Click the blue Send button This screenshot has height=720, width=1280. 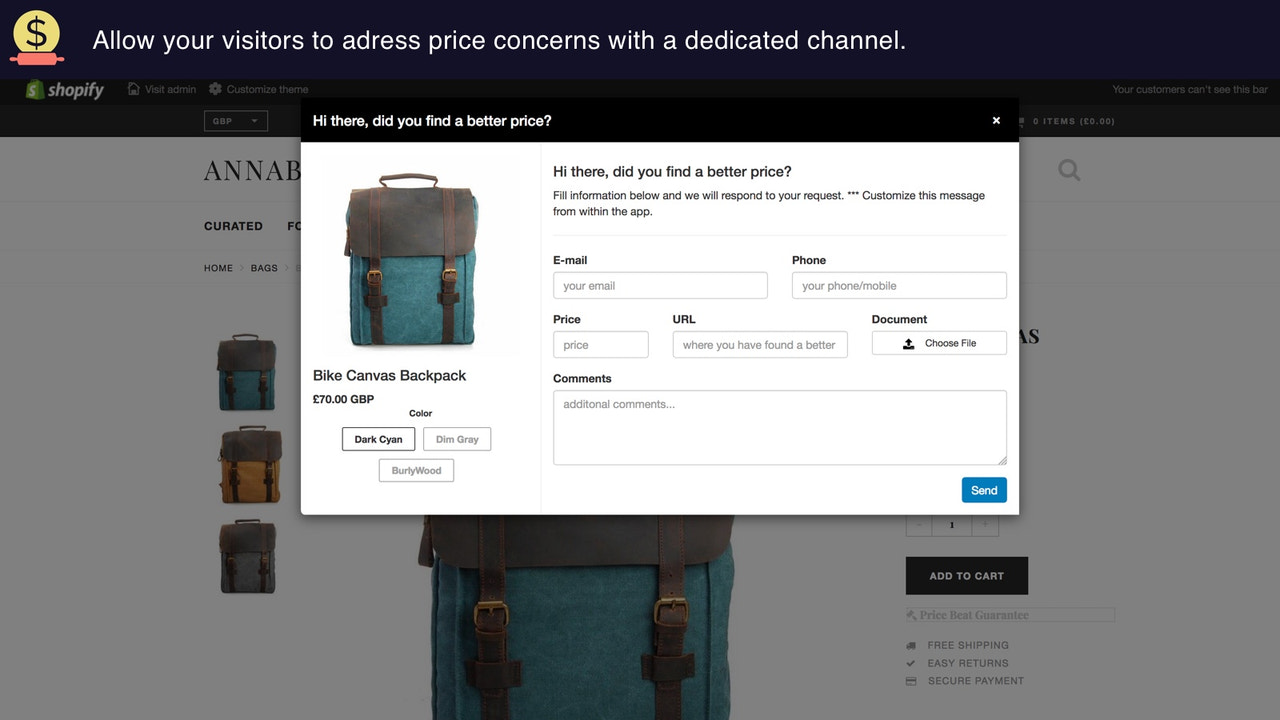(983, 490)
